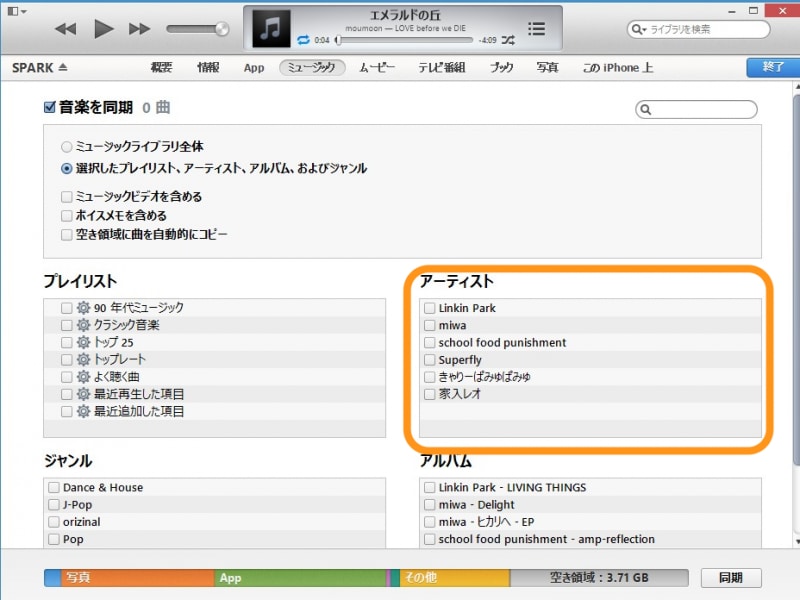Click the gear icon beside よく聴く曲
800x600 pixels.
(83, 377)
